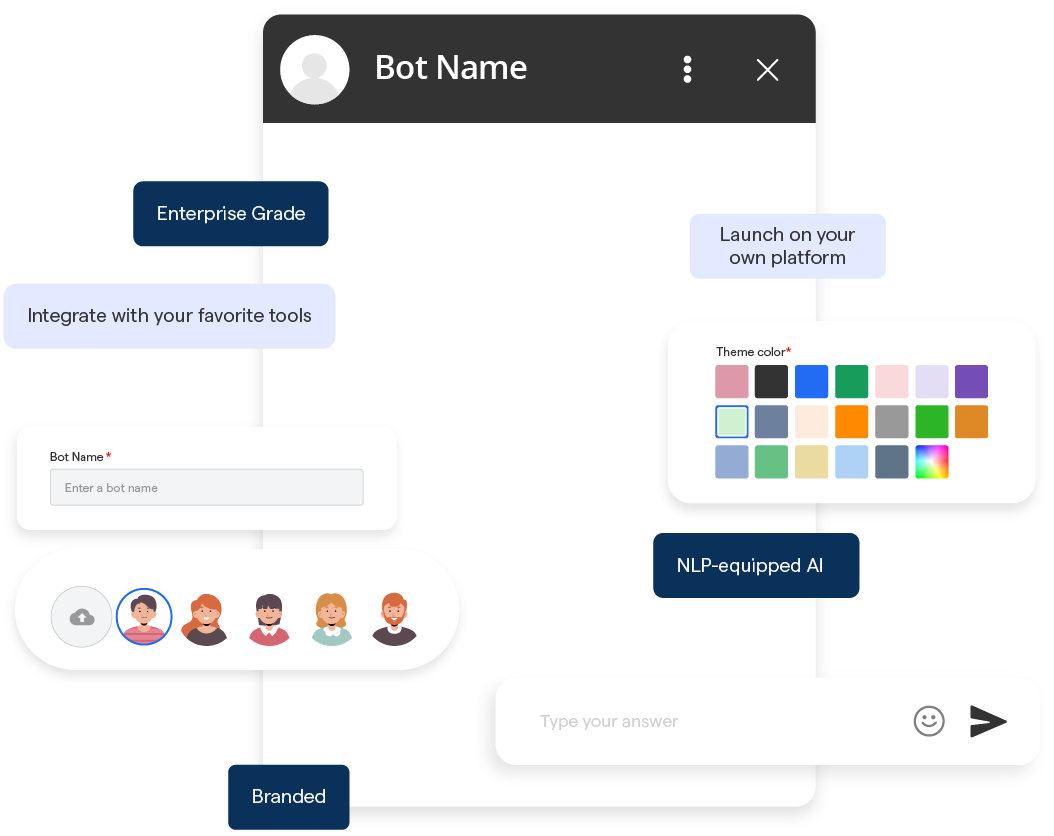The width and height of the screenshot is (1054, 836).
Task: Click 'Launch on your own platform' bubble
Action: click(x=787, y=246)
